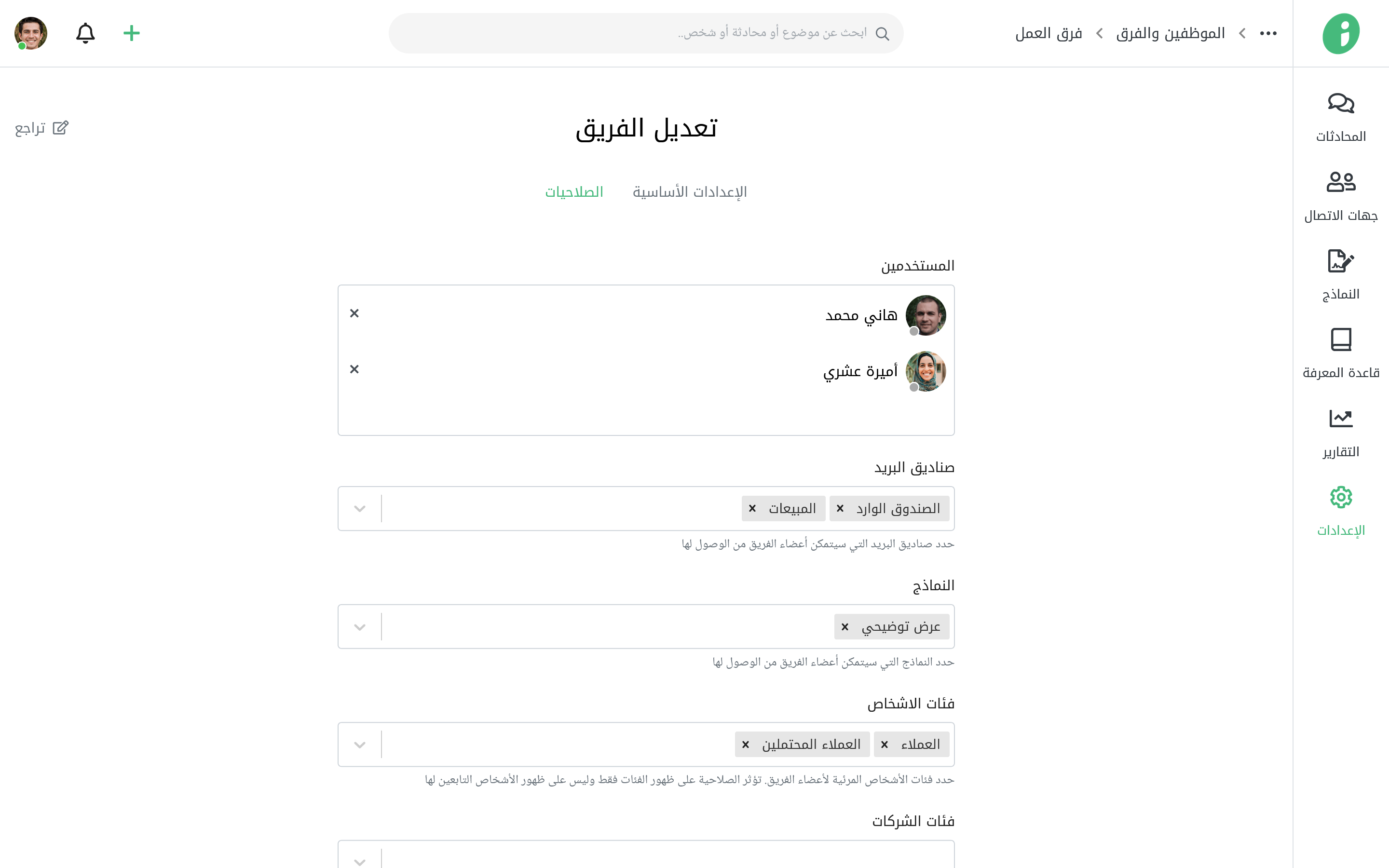Open النماذج forms from sidebar

click(x=1340, y=262)
